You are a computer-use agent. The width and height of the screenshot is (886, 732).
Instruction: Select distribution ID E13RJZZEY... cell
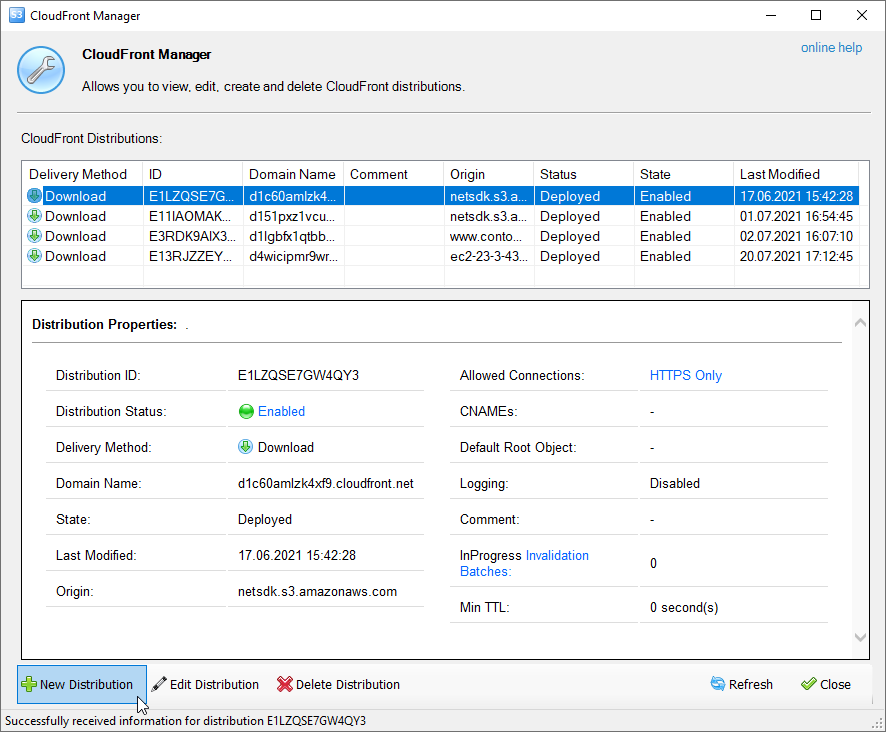point(193,256)
